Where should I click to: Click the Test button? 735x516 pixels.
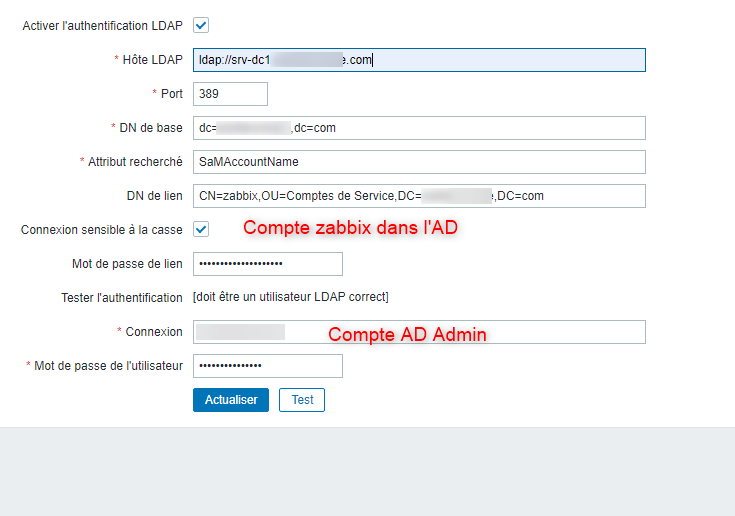pyautogui.click(x=302, y=400)
